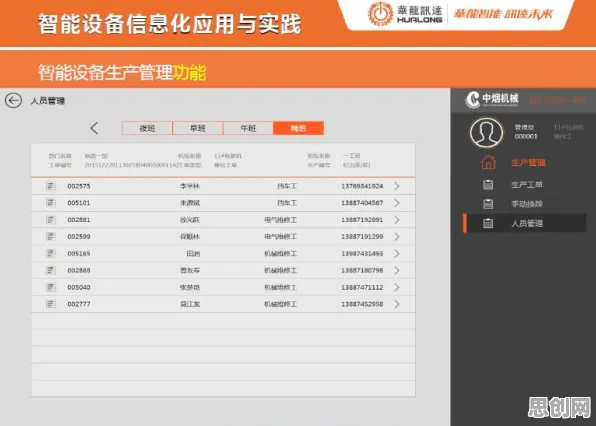Click phone number 13987431493
The height and width of the screenshot is (426, 596).
click(x=362, y=253)
